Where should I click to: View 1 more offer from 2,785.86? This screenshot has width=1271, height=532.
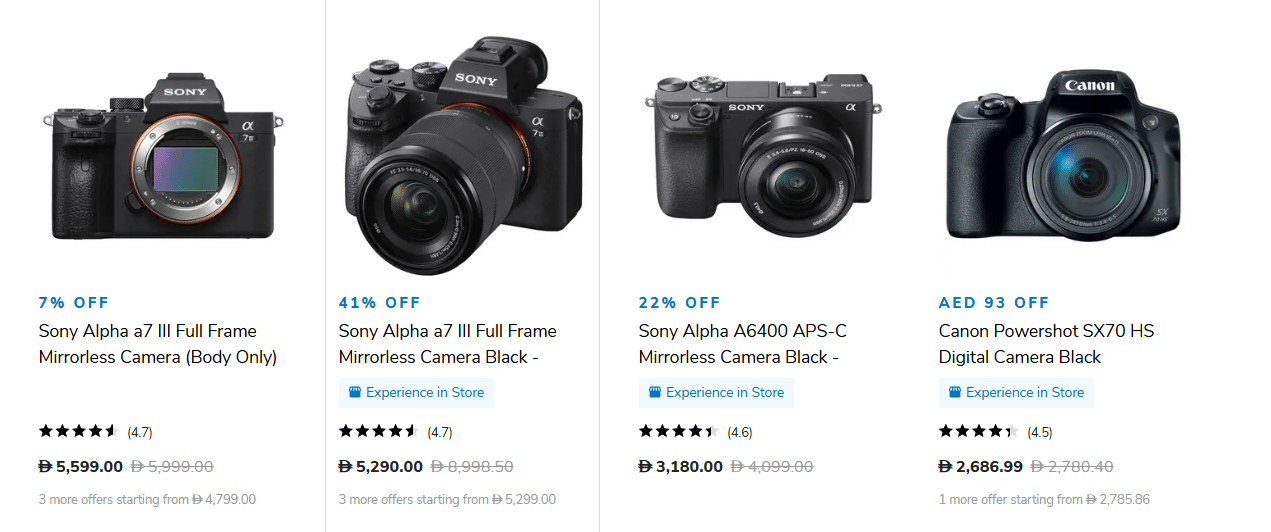[x=1044, y=499]
